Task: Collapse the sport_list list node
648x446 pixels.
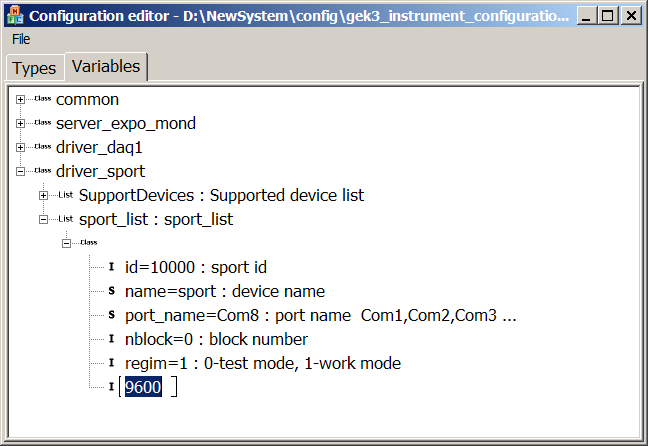Action: point(43,219)
